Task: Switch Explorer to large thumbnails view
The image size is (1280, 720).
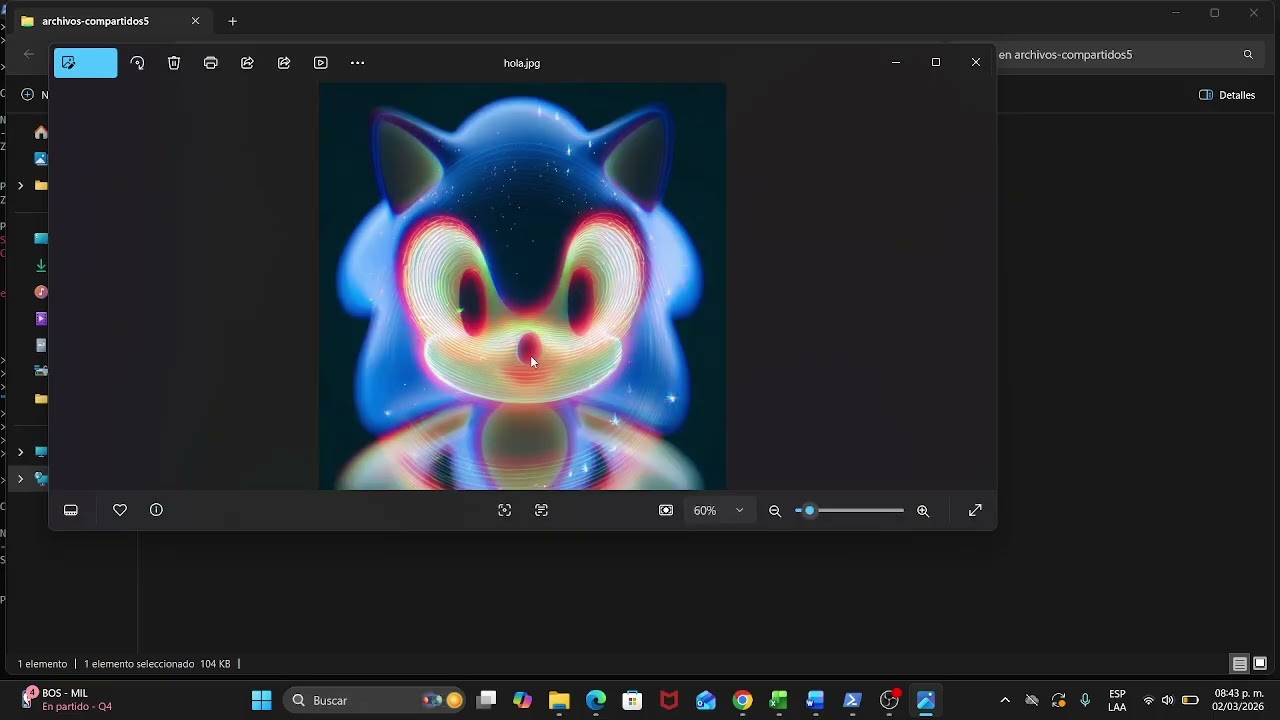Action: click(1260, 664)
